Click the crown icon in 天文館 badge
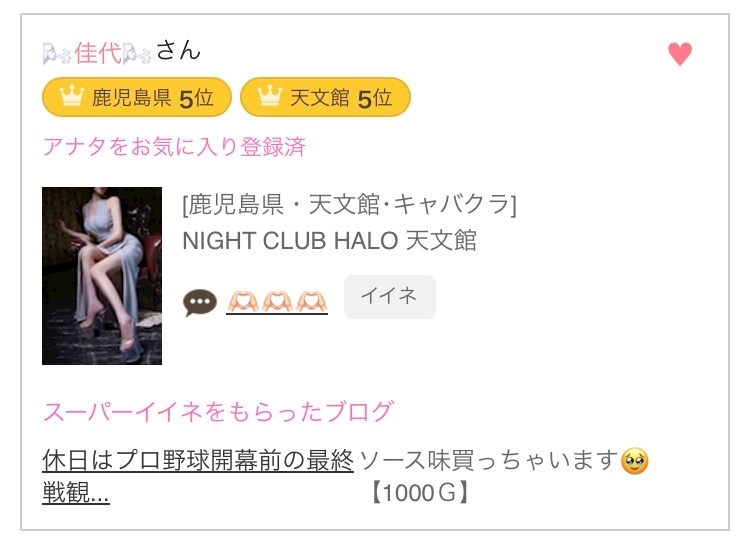 pyautogui.click(x=270, y=96)
